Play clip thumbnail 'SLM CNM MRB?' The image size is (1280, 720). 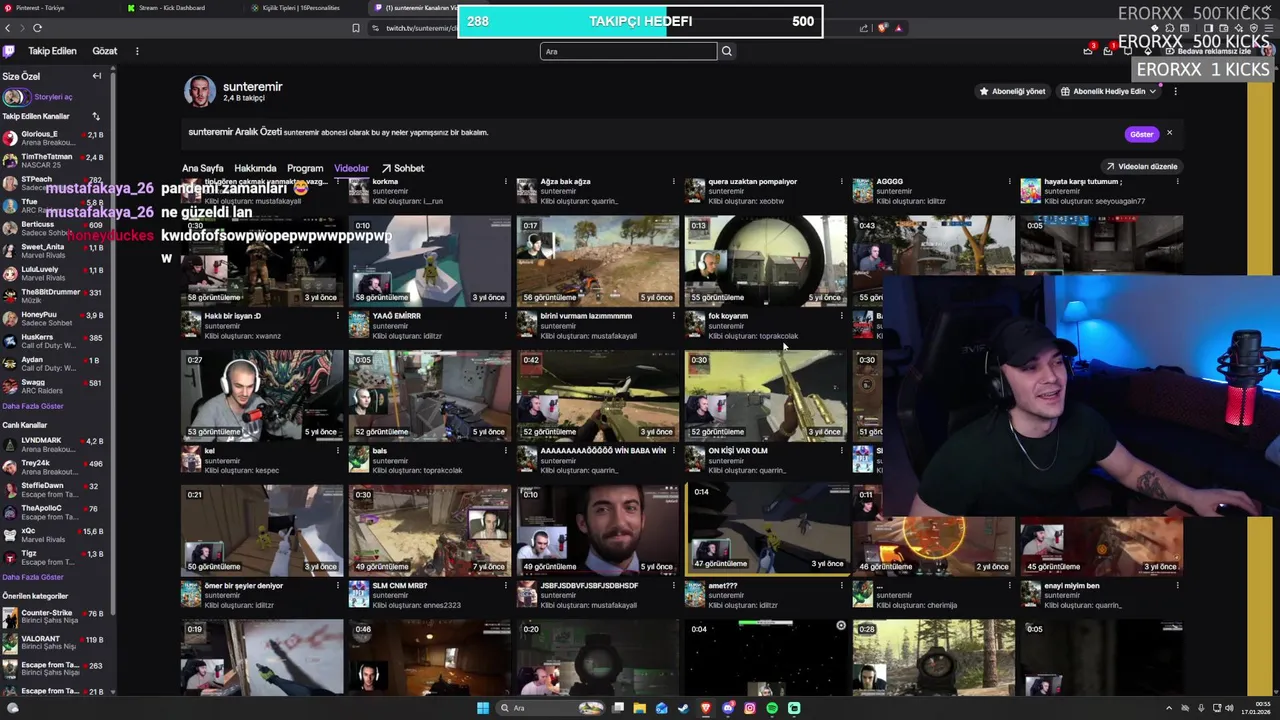click(429, 530)
